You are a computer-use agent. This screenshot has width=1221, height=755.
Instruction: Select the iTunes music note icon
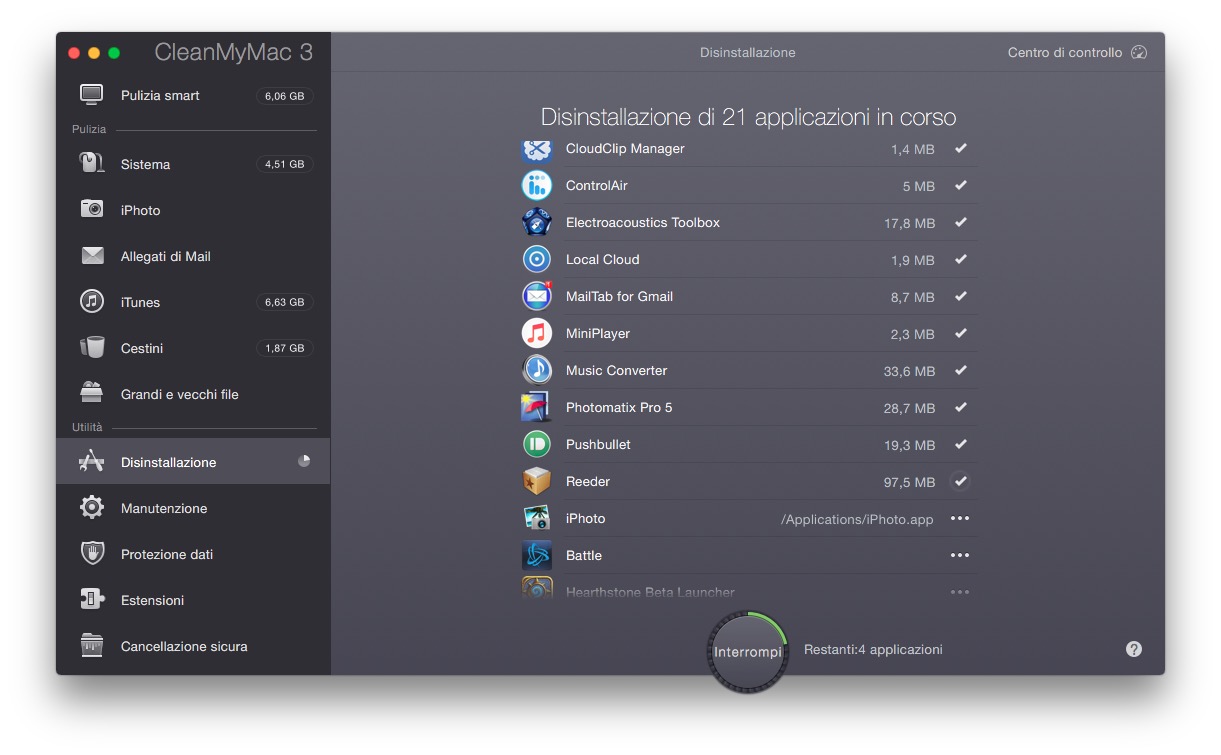92,301
